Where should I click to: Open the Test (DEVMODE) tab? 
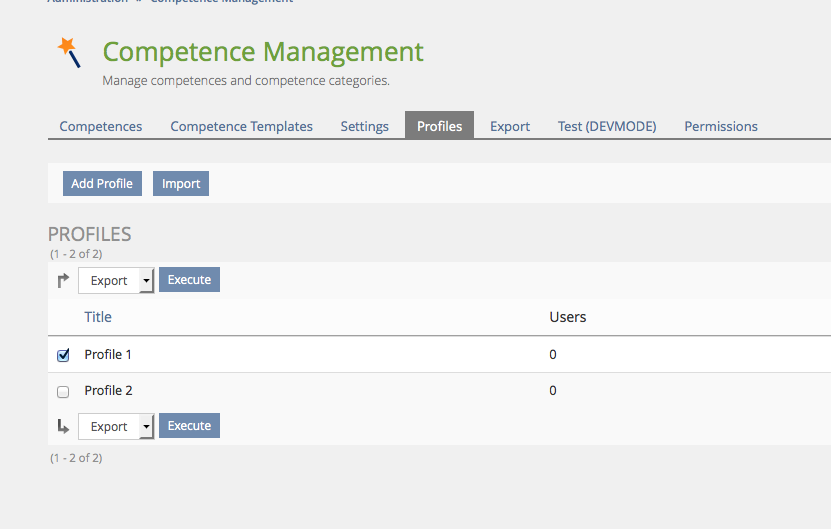click(x=607, y=126)
